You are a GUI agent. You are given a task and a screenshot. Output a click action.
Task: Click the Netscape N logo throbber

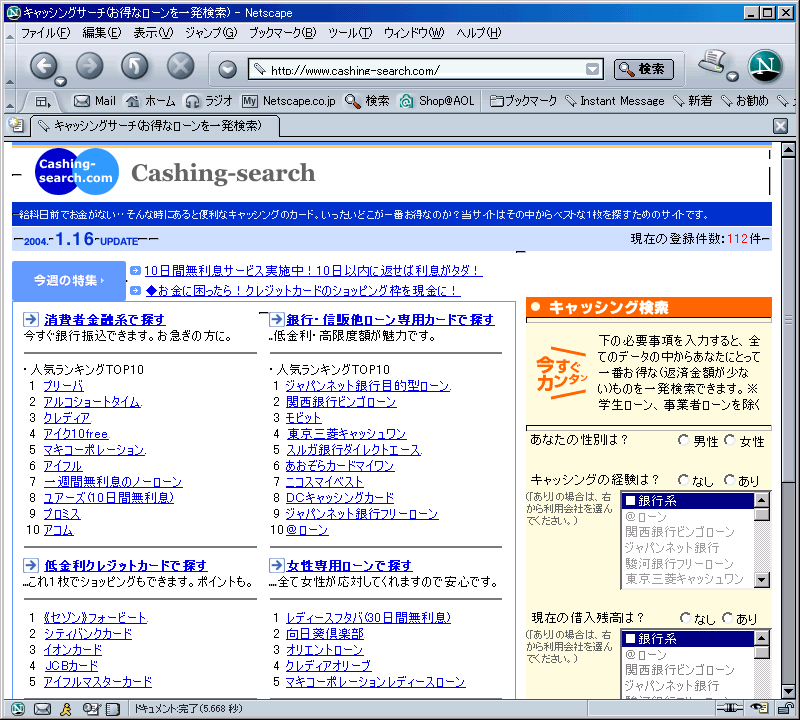pyautogui.click(x=765, y=66)
